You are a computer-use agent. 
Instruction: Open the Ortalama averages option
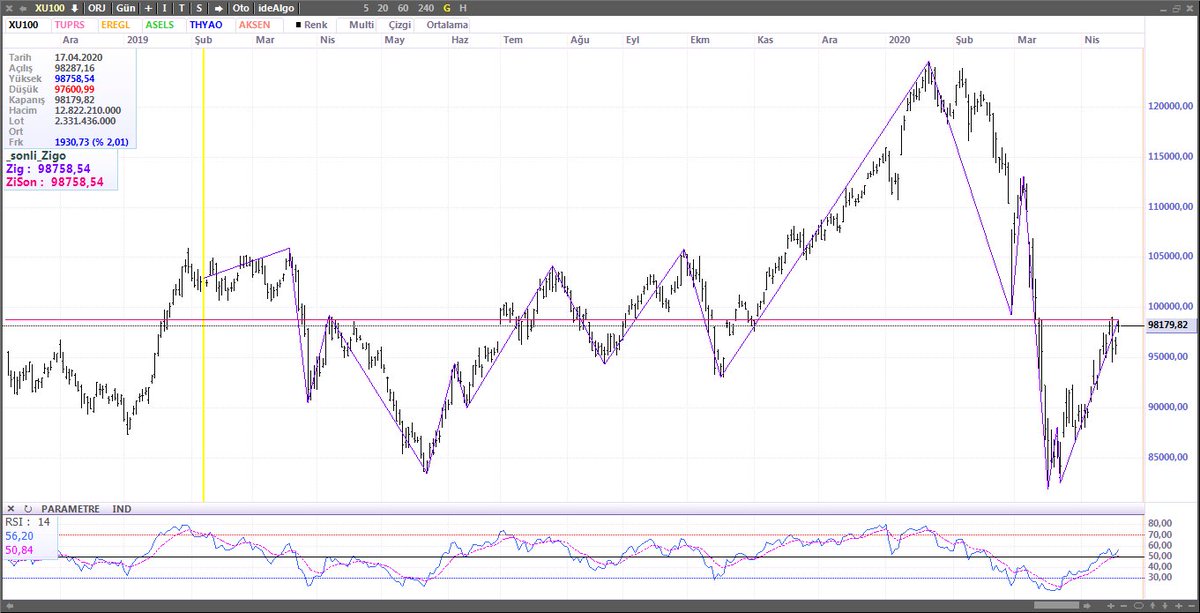pyautogui.click(x=447, y=24)
